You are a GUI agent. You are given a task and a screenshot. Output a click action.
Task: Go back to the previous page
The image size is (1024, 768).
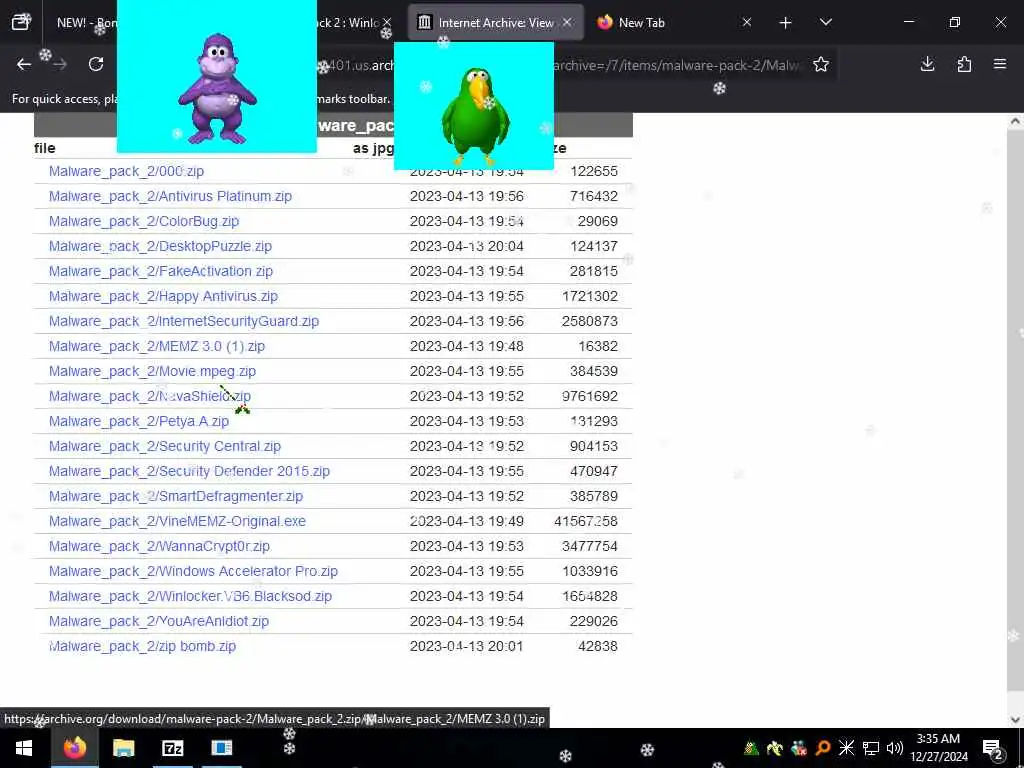tap(24, 64)
